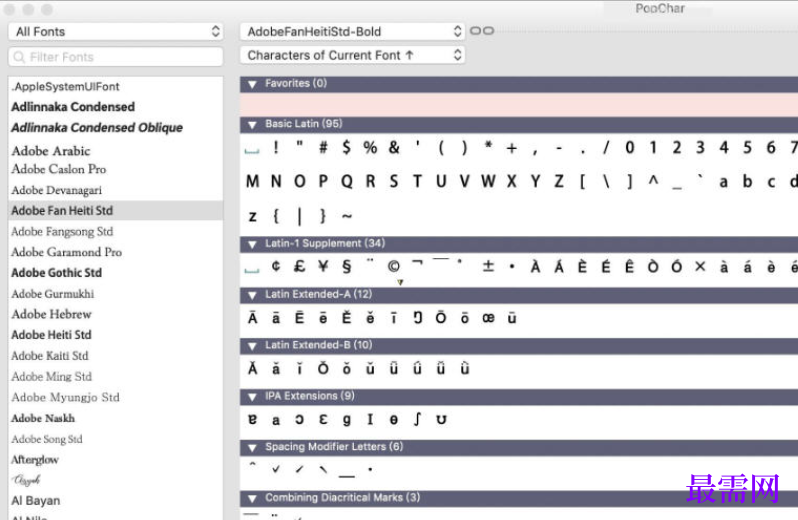798x520 pixels.
Task: Pick the yen ¥ character
Action: (323, 266)
